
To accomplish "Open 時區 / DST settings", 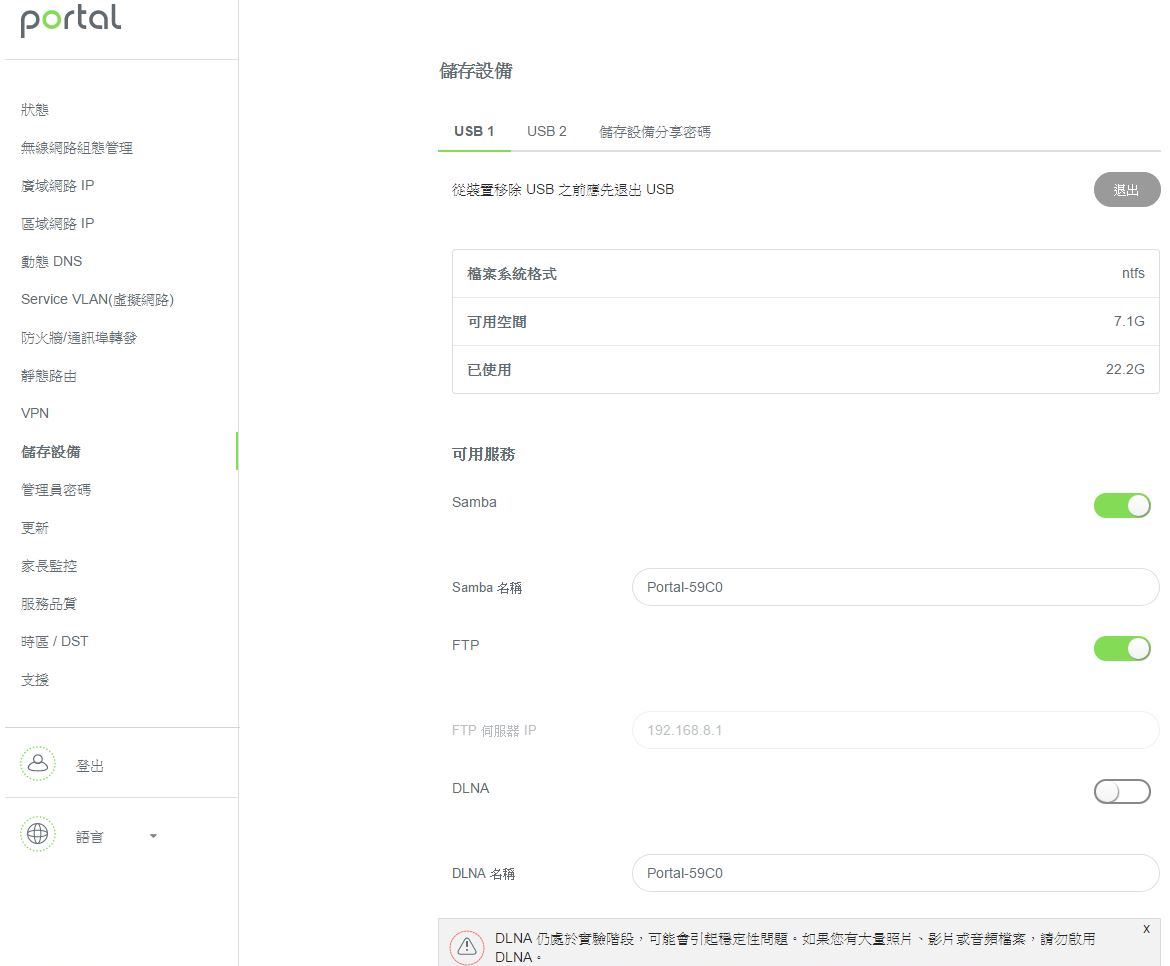I will [54, 642].
